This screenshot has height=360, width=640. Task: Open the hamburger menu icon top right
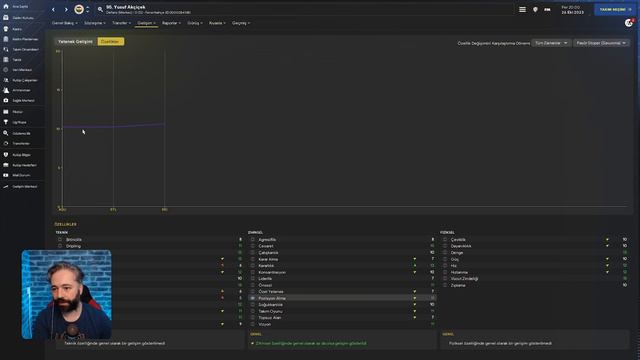point(522,9)
